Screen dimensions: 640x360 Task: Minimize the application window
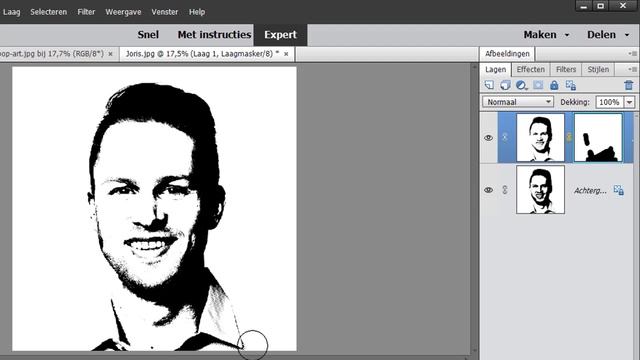pos(584,6)
